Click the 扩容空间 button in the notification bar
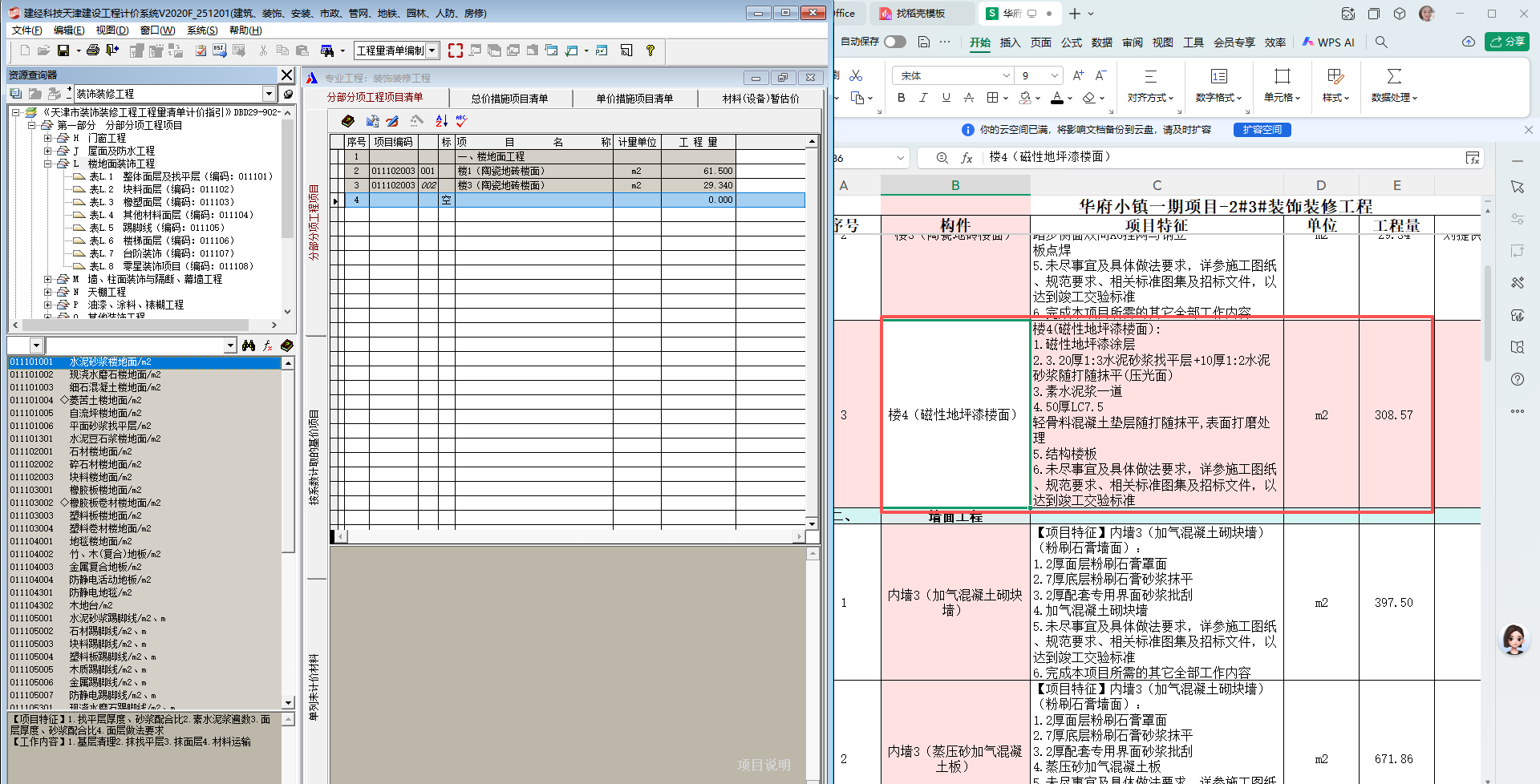This screenshot has width=1540, height=784. 1262,129
